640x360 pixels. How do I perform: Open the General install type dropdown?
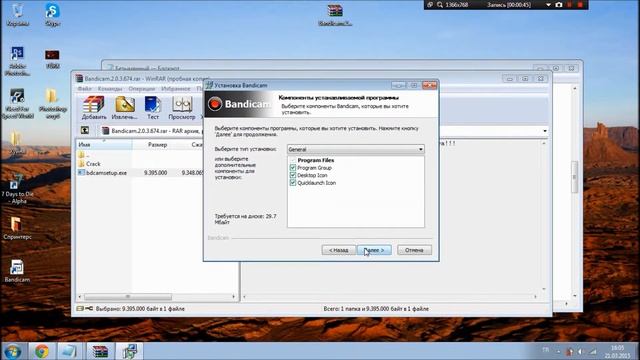(x=356, y=149)
